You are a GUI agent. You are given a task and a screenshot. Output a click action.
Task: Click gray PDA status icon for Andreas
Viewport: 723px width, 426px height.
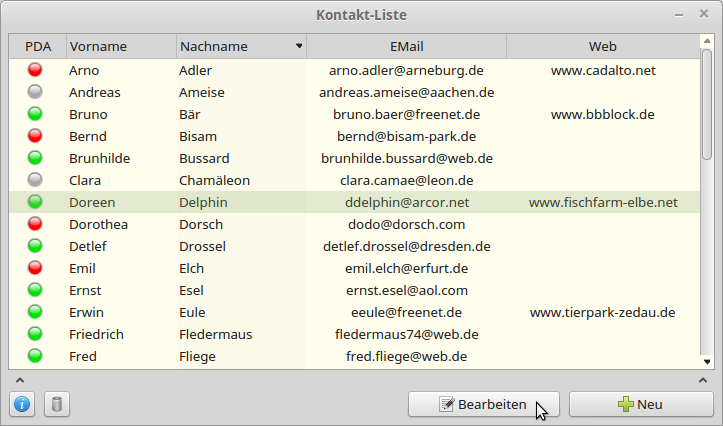(x=36, y=92)
